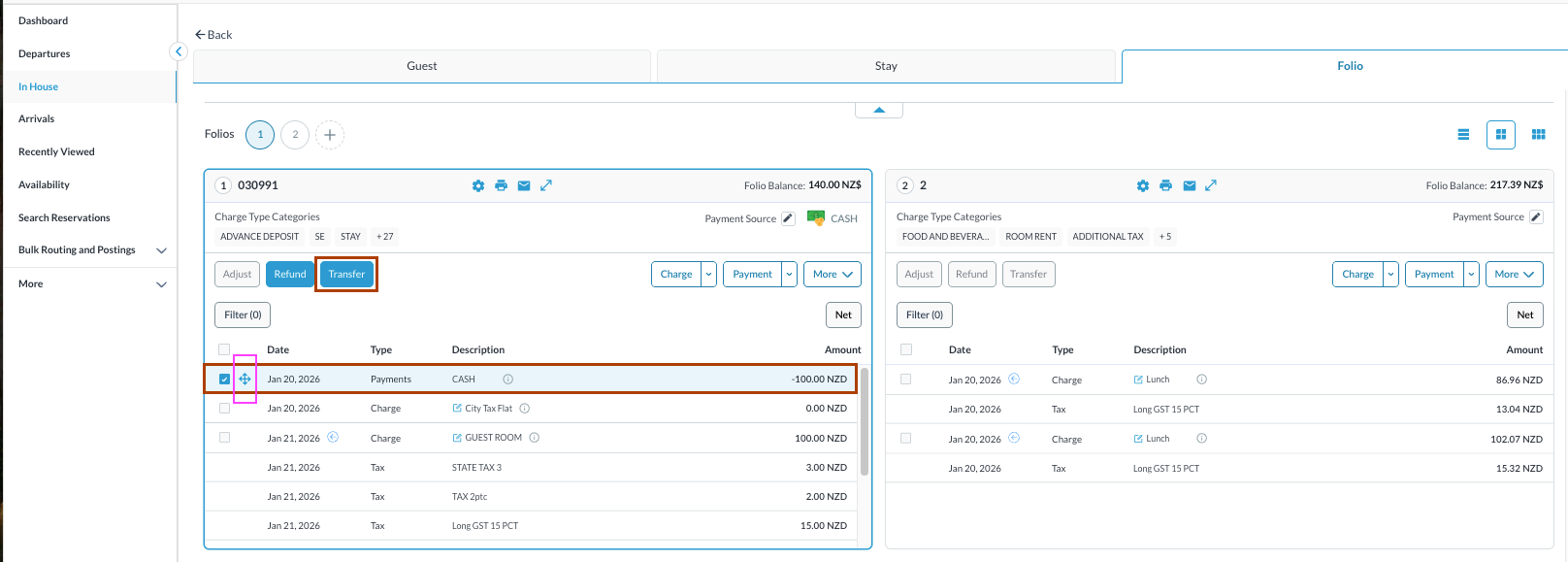Click settings gear icon on folio 030991
The height and width of the screenshot is (562, 1568).
tap(478, 185)
